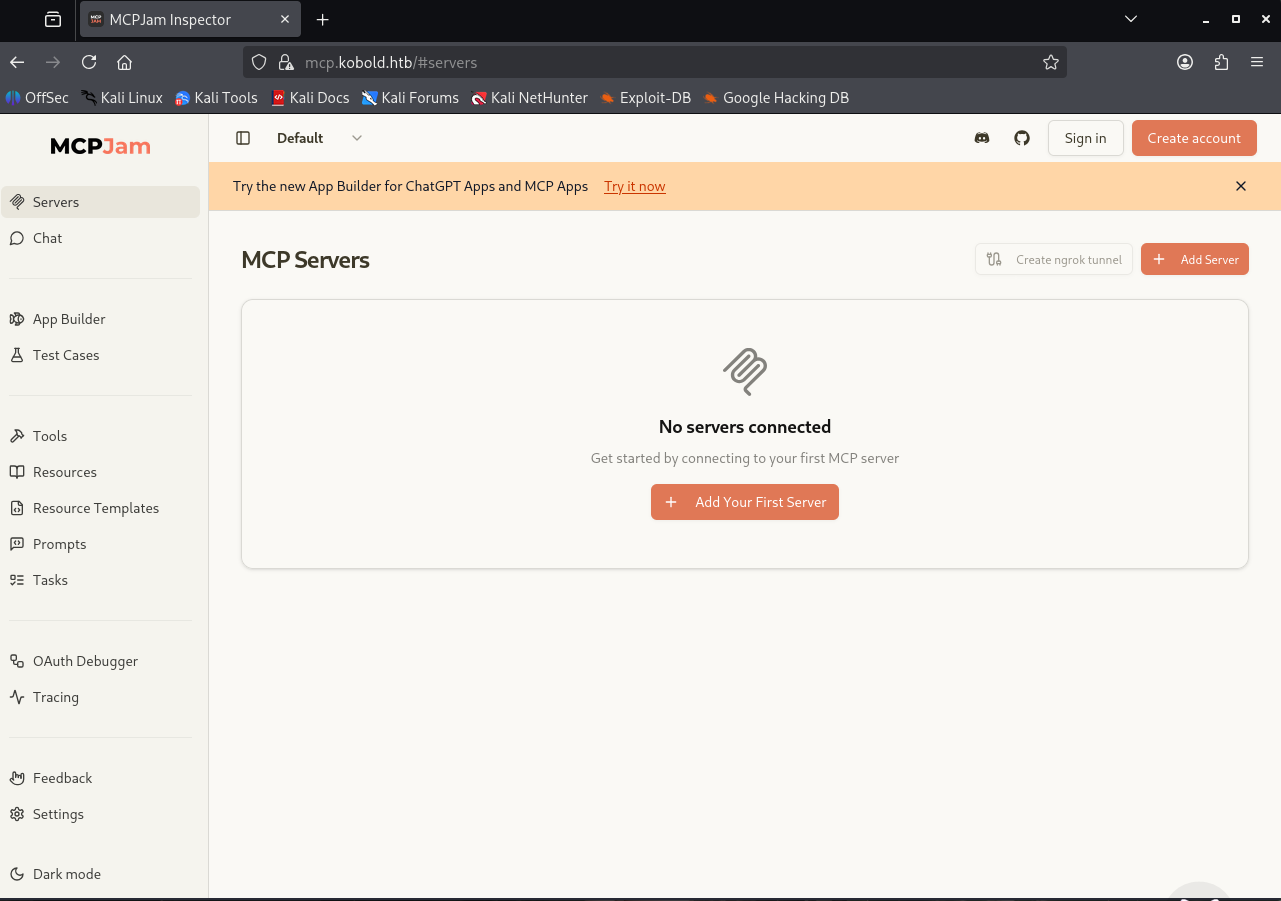Switch to Dark mode

click(66, 874)
